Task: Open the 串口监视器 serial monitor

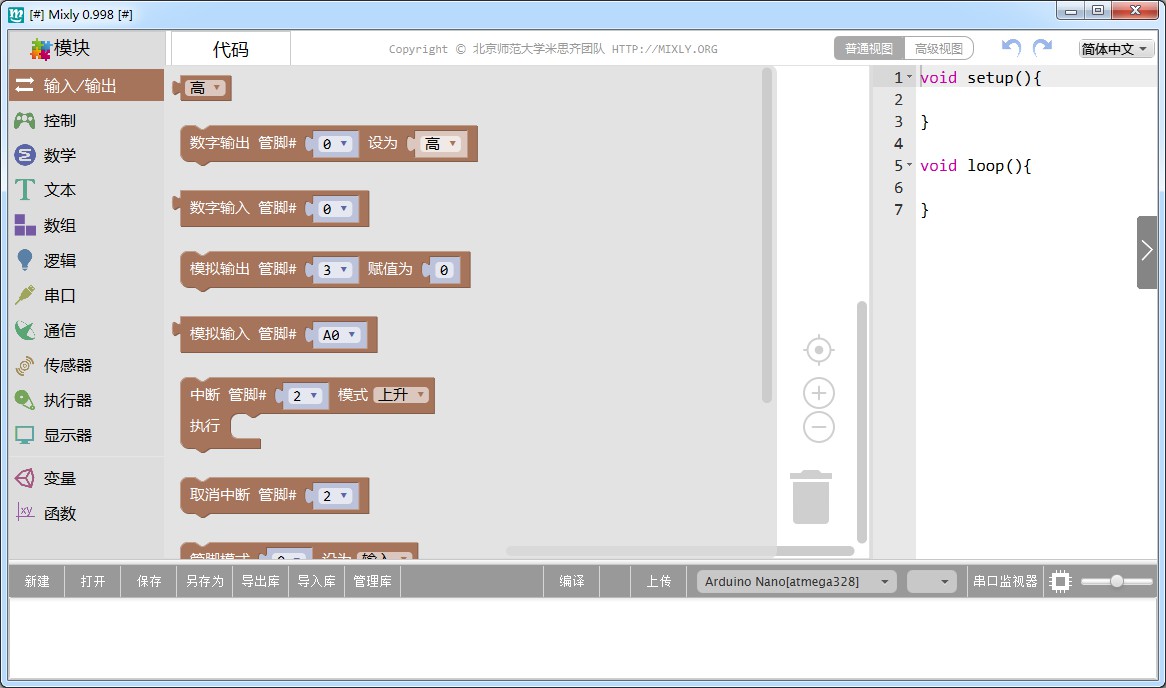Action: pos(1005,582)
